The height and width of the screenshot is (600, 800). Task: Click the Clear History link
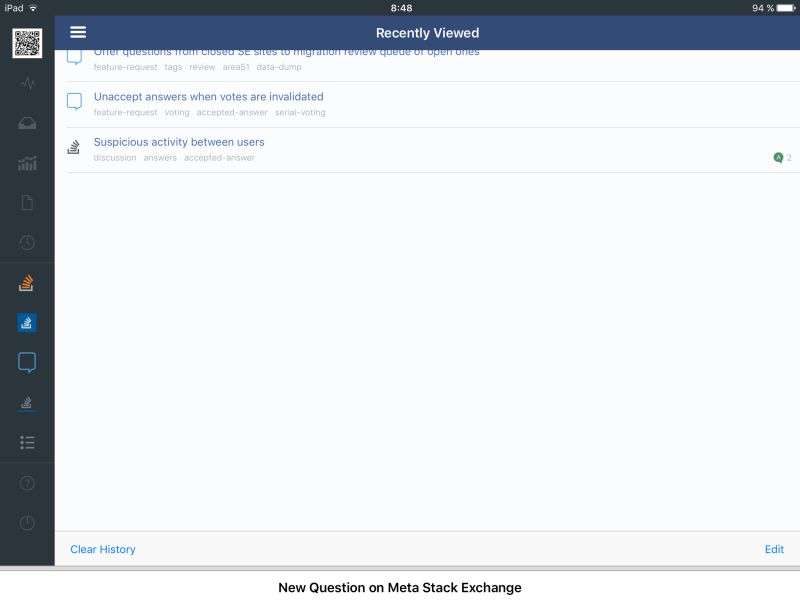click(101, 549)
